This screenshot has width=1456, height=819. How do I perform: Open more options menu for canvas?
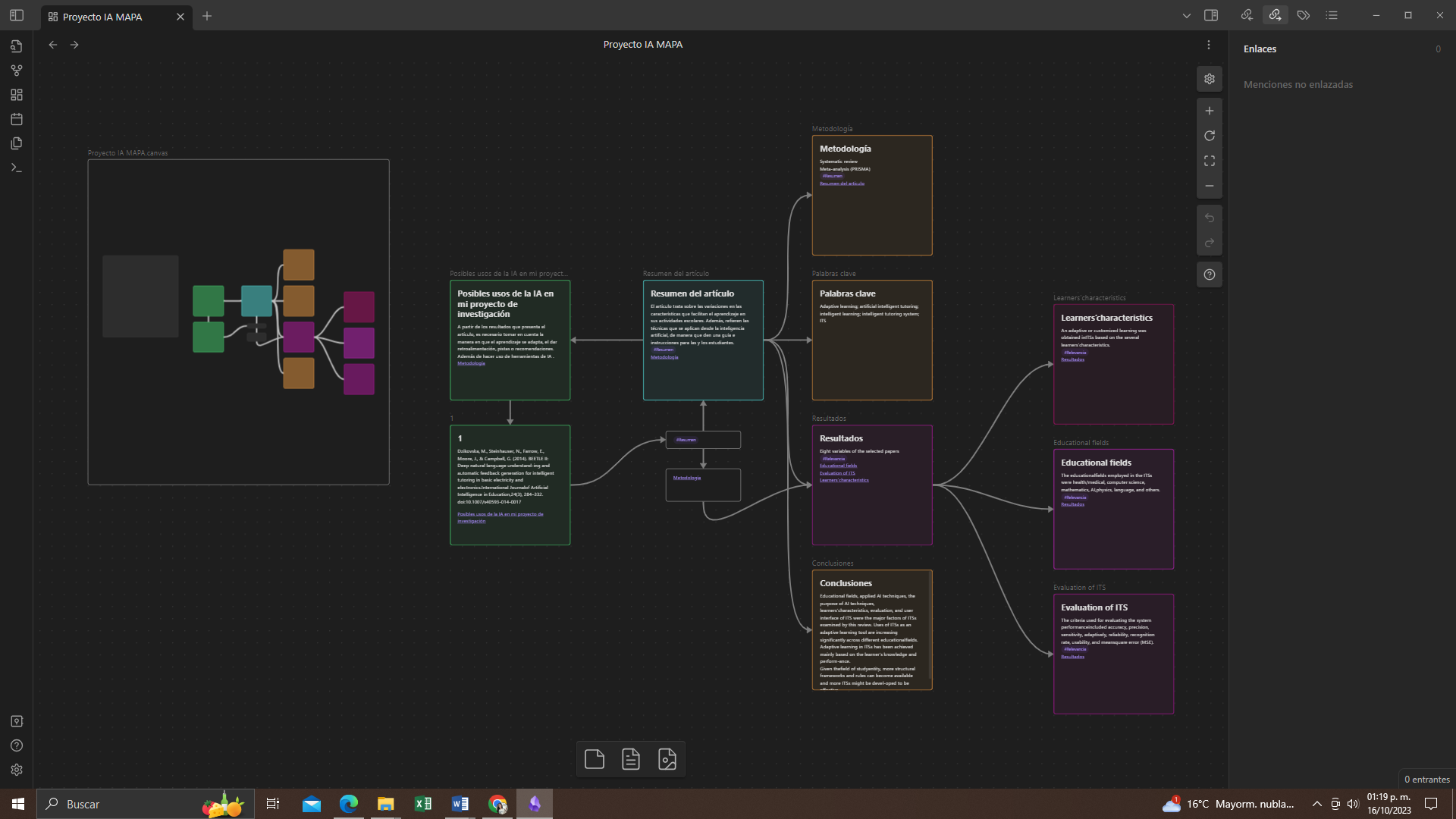(x=1209, y=45)
